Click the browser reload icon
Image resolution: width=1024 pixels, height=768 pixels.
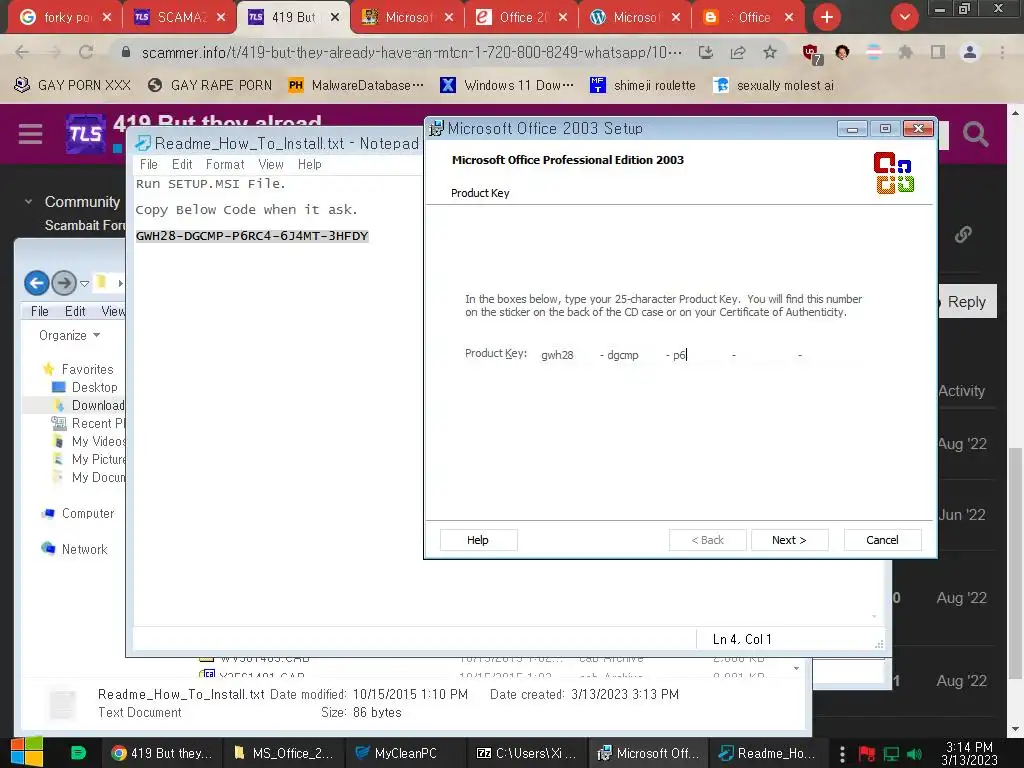[86, 52]
